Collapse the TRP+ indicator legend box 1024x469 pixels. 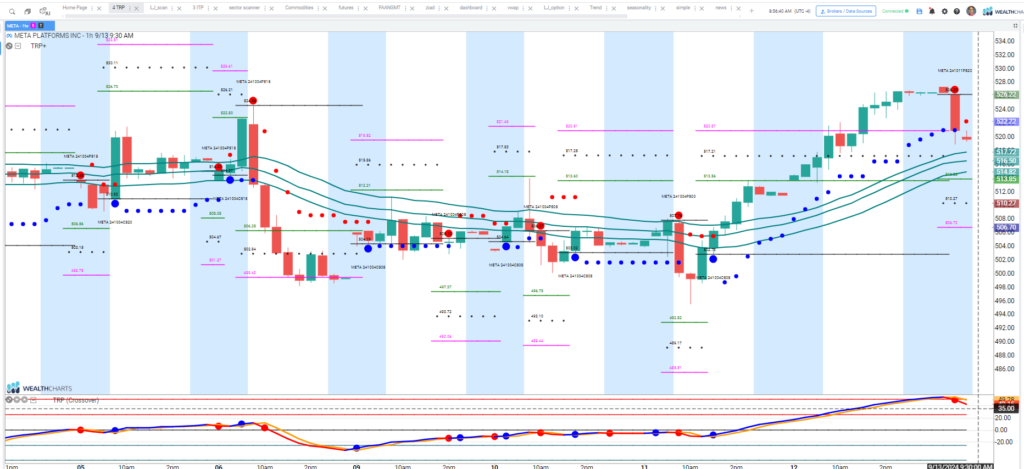pyautogui.click(x=18, y=46)
